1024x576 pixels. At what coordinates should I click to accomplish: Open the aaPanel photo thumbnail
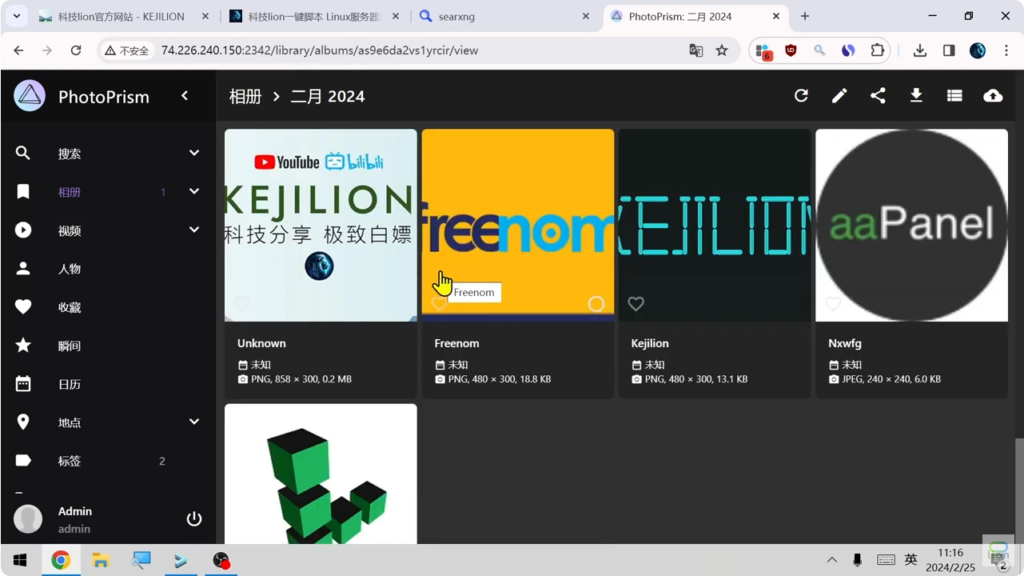coord(911,225)
